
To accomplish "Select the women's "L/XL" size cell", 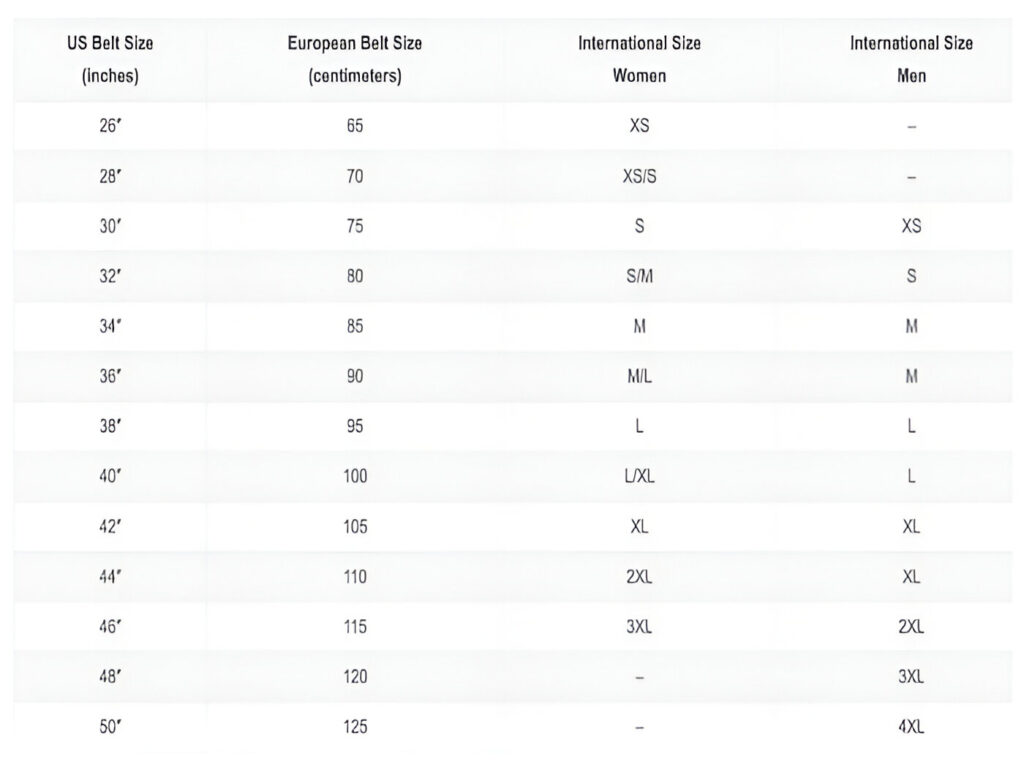I will pos(639,477).
